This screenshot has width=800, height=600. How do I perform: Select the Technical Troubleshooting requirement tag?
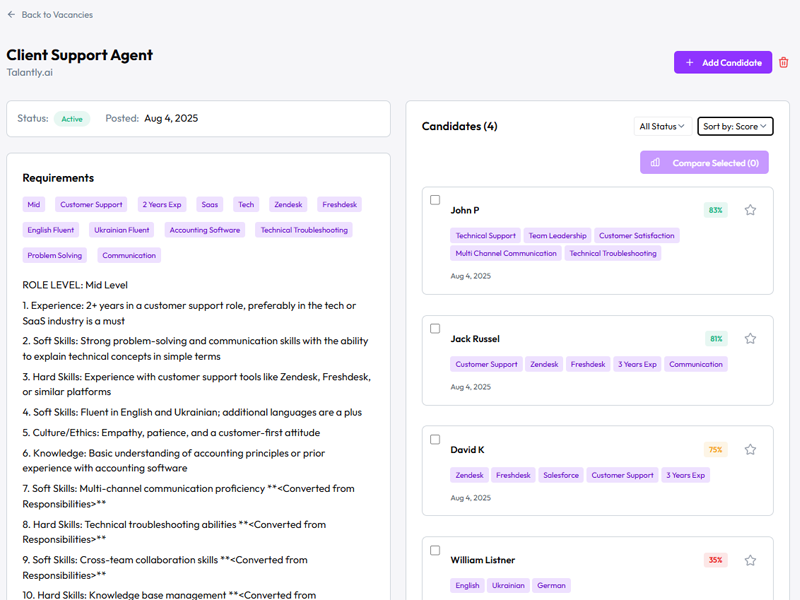304,230
